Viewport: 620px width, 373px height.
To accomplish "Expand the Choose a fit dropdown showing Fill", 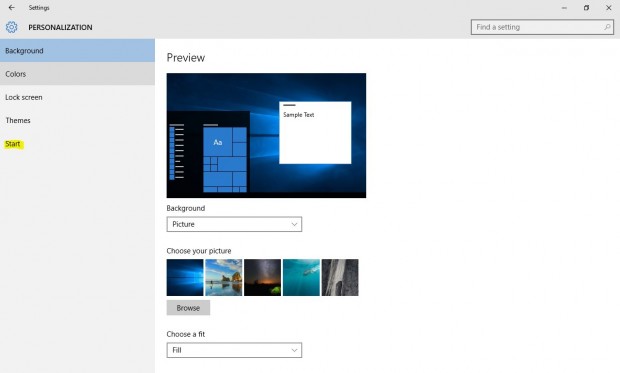I will pos(234,350).
